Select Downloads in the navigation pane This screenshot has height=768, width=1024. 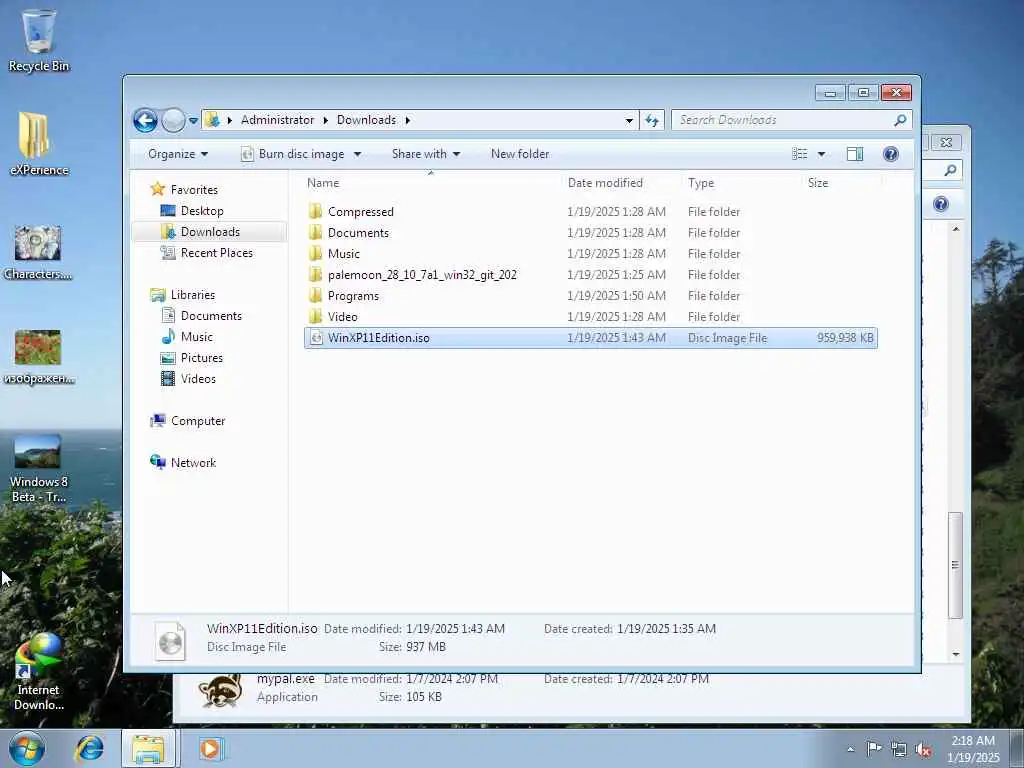[x=210, y=232]
